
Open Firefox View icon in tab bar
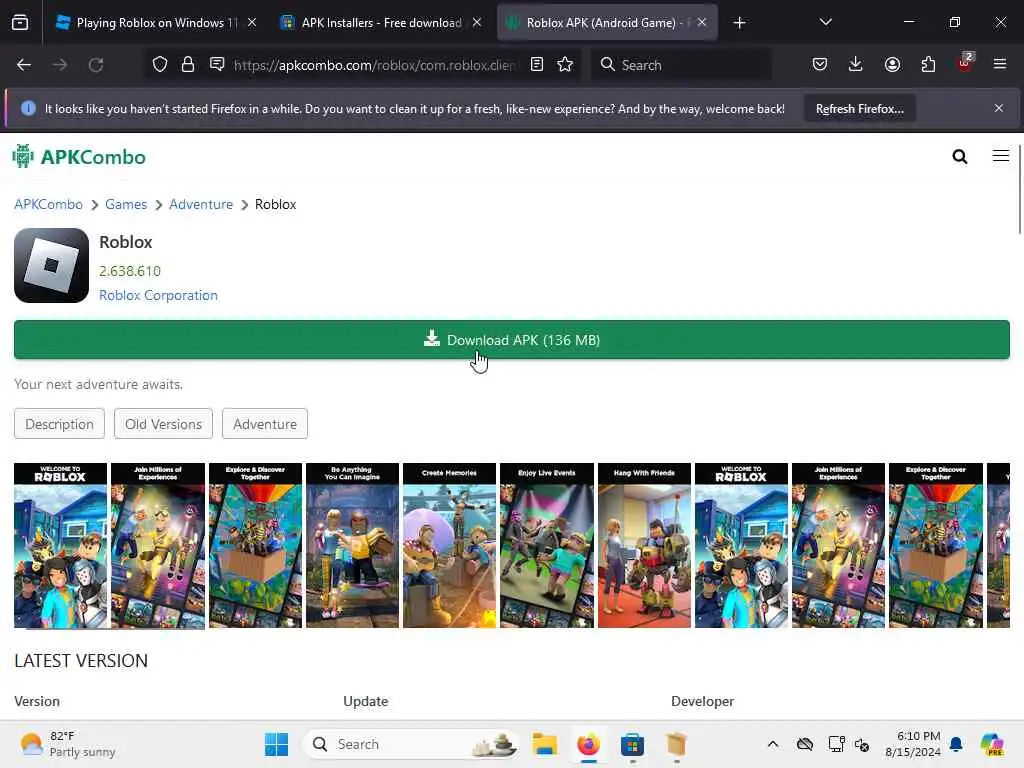(20, 23)
